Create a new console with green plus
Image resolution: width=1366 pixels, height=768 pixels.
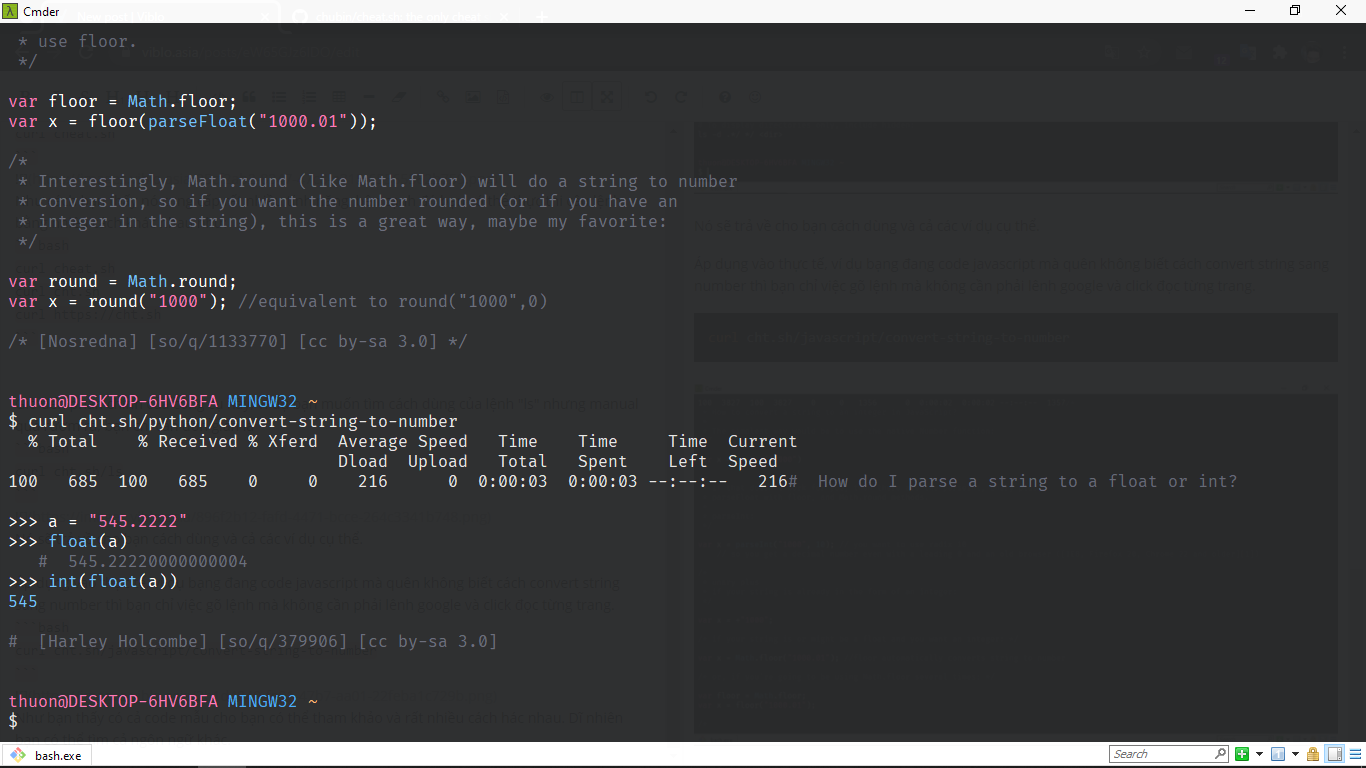(x=1242, y=754)
